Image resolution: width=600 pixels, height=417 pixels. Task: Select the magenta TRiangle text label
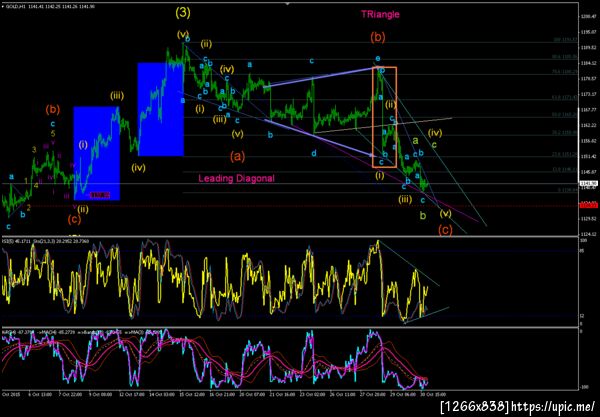(x=380, y=15)
